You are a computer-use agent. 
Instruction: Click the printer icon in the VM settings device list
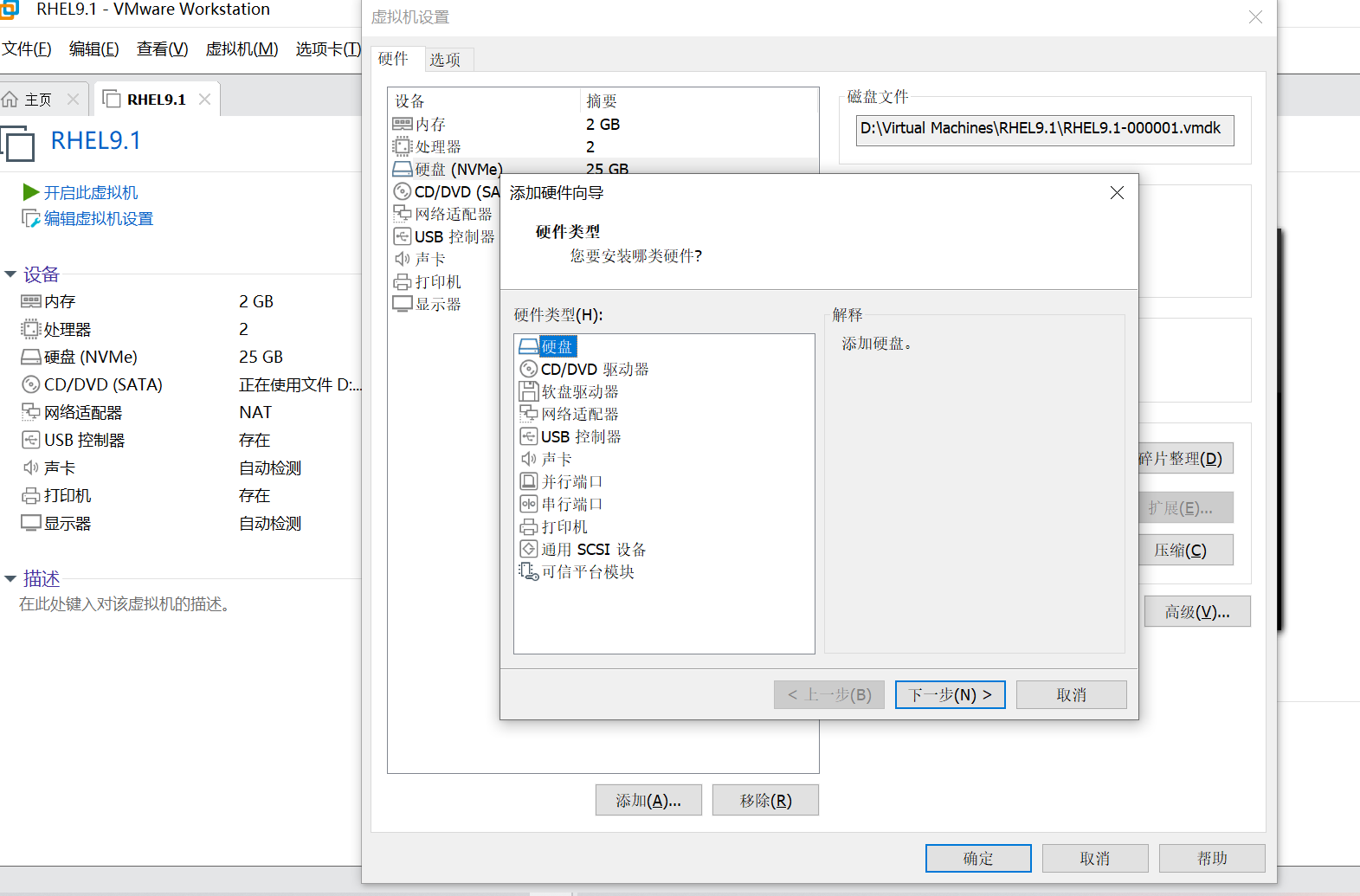coord(403,282)
